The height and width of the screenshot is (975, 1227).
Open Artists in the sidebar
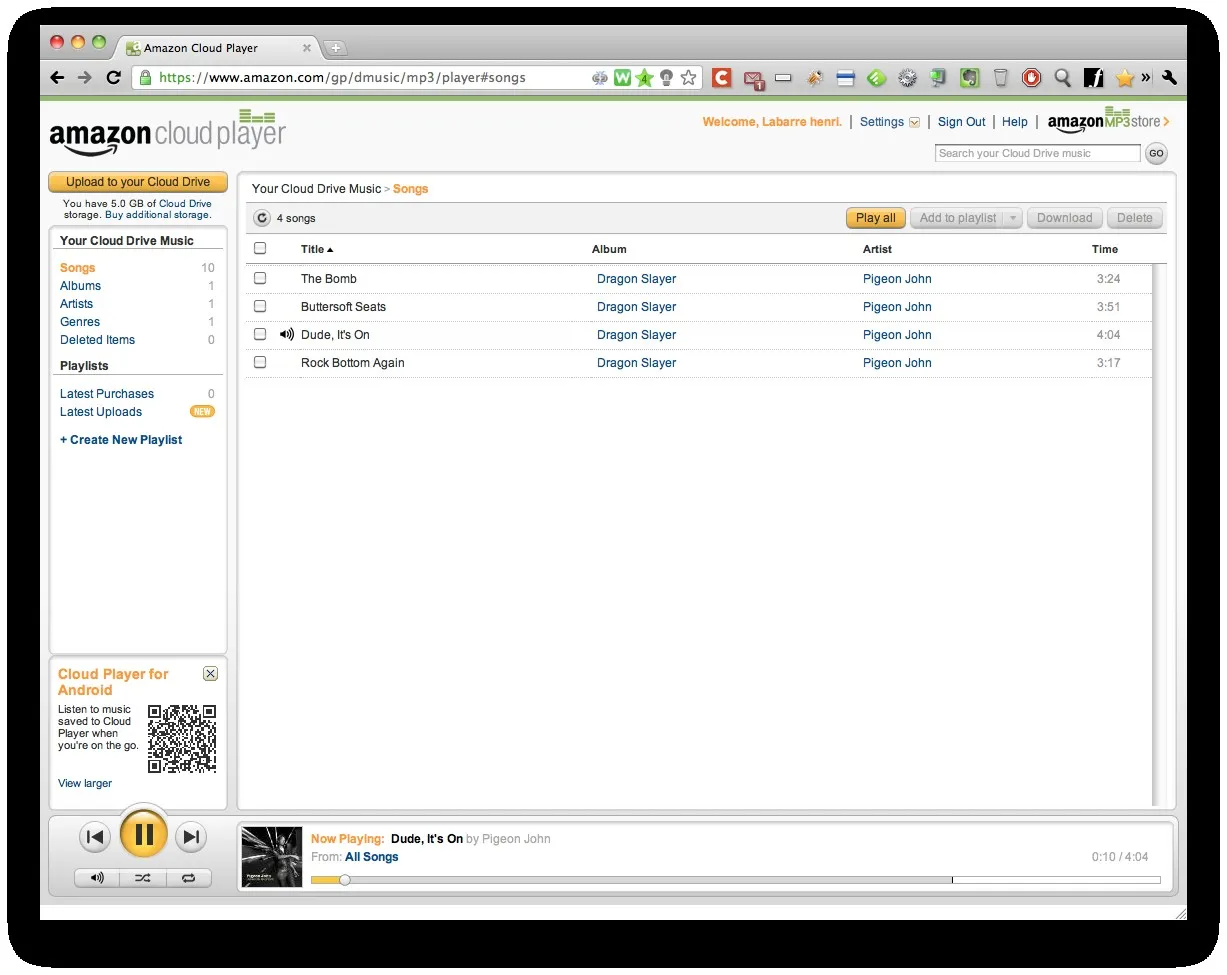pos(76,304)
